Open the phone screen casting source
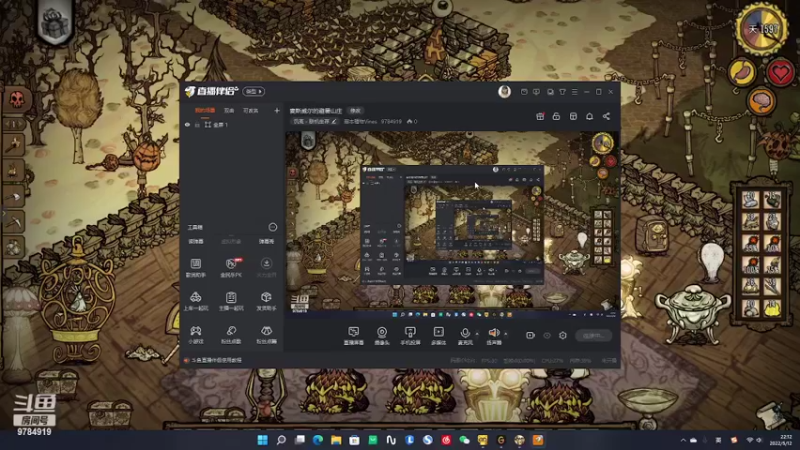Viewport: 800px width, 450px height. pos(410,336)
